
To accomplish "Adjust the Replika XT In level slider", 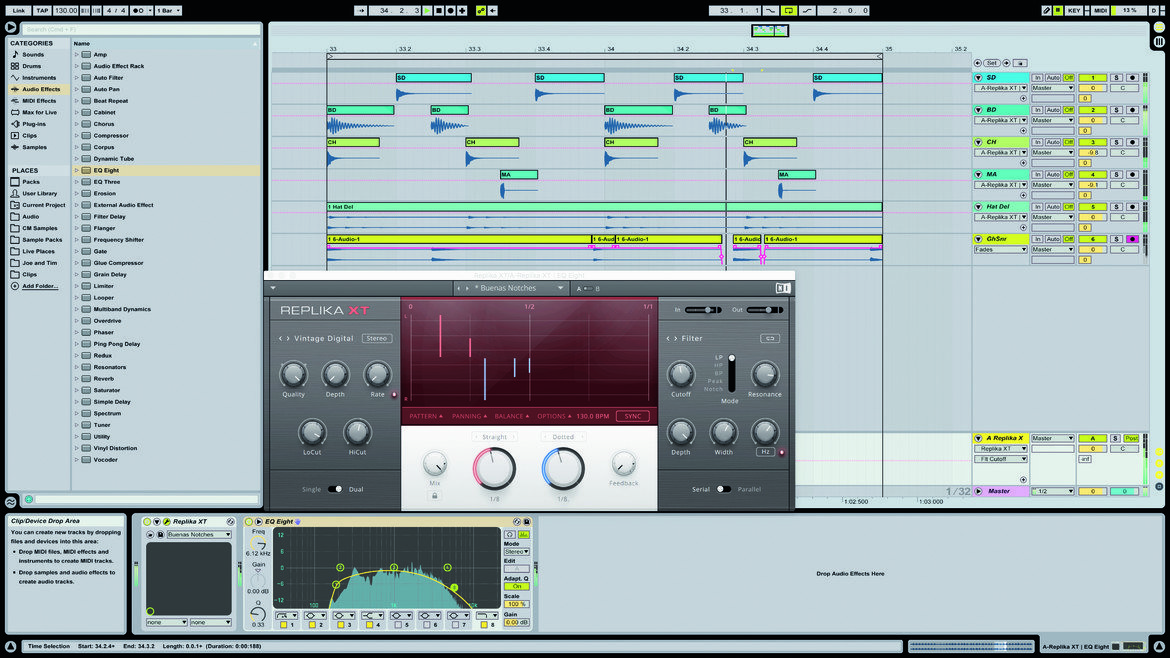I will pos(703,310).
